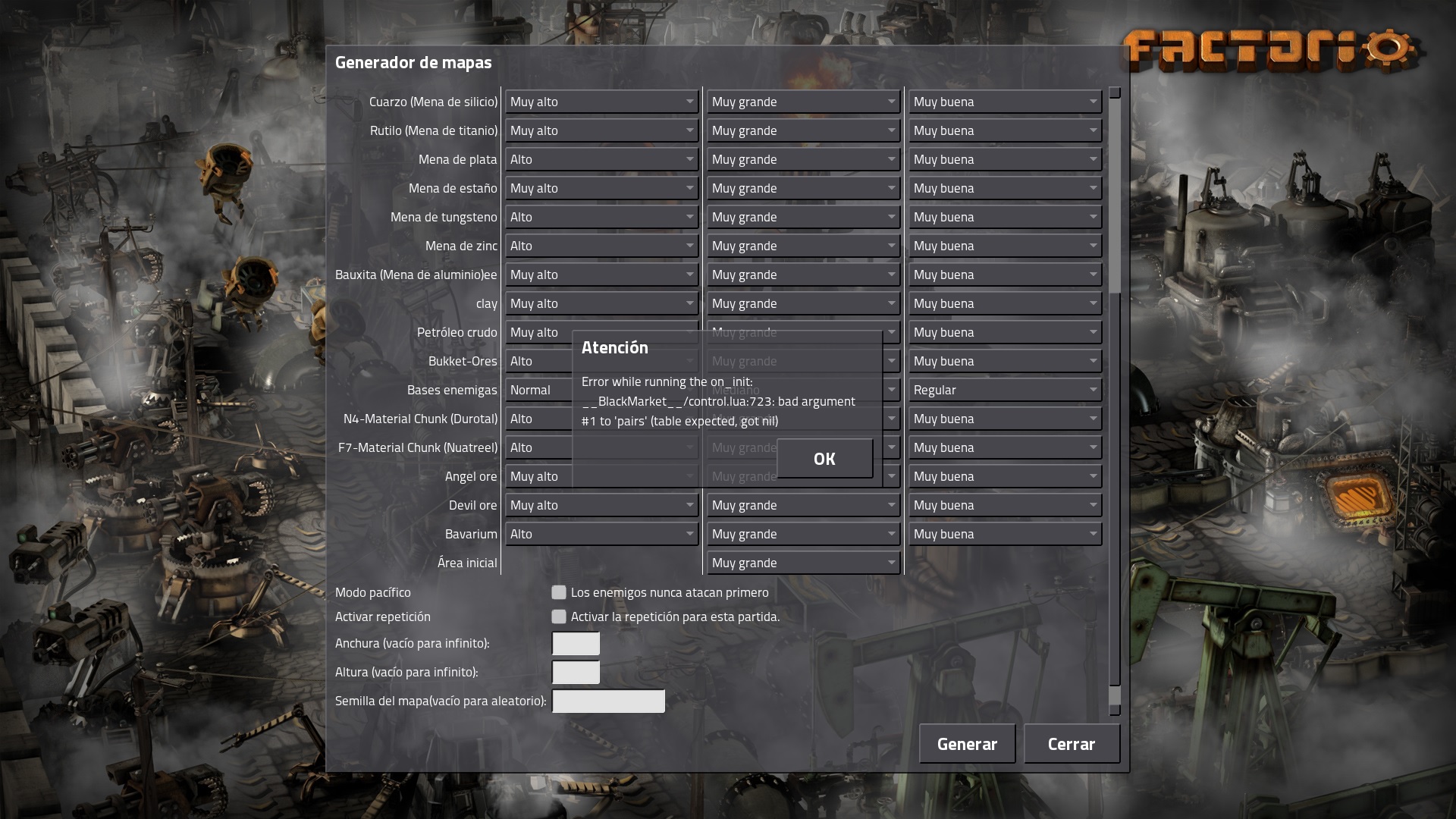Expand Devil ore size dropdown
This screenshot has width=1456, height=819.
tap(804, 505)
